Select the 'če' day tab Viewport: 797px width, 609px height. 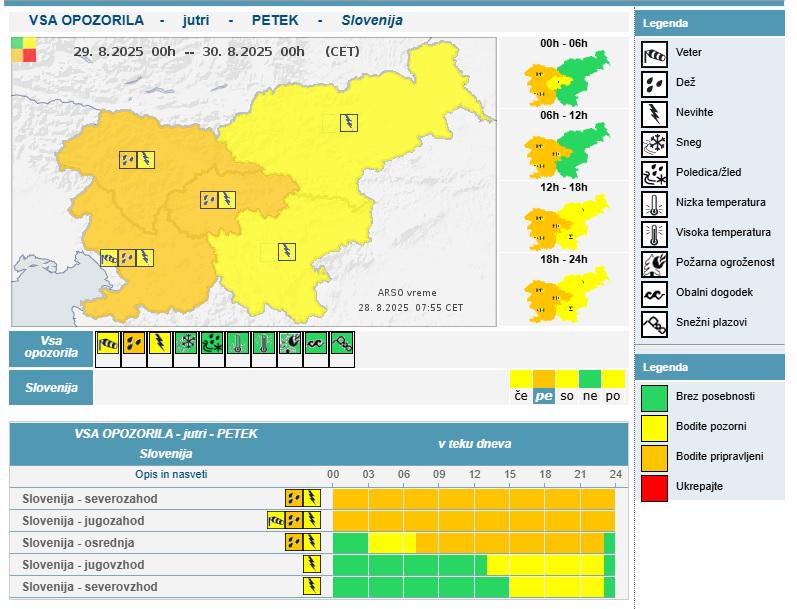(x=520, y=396)
